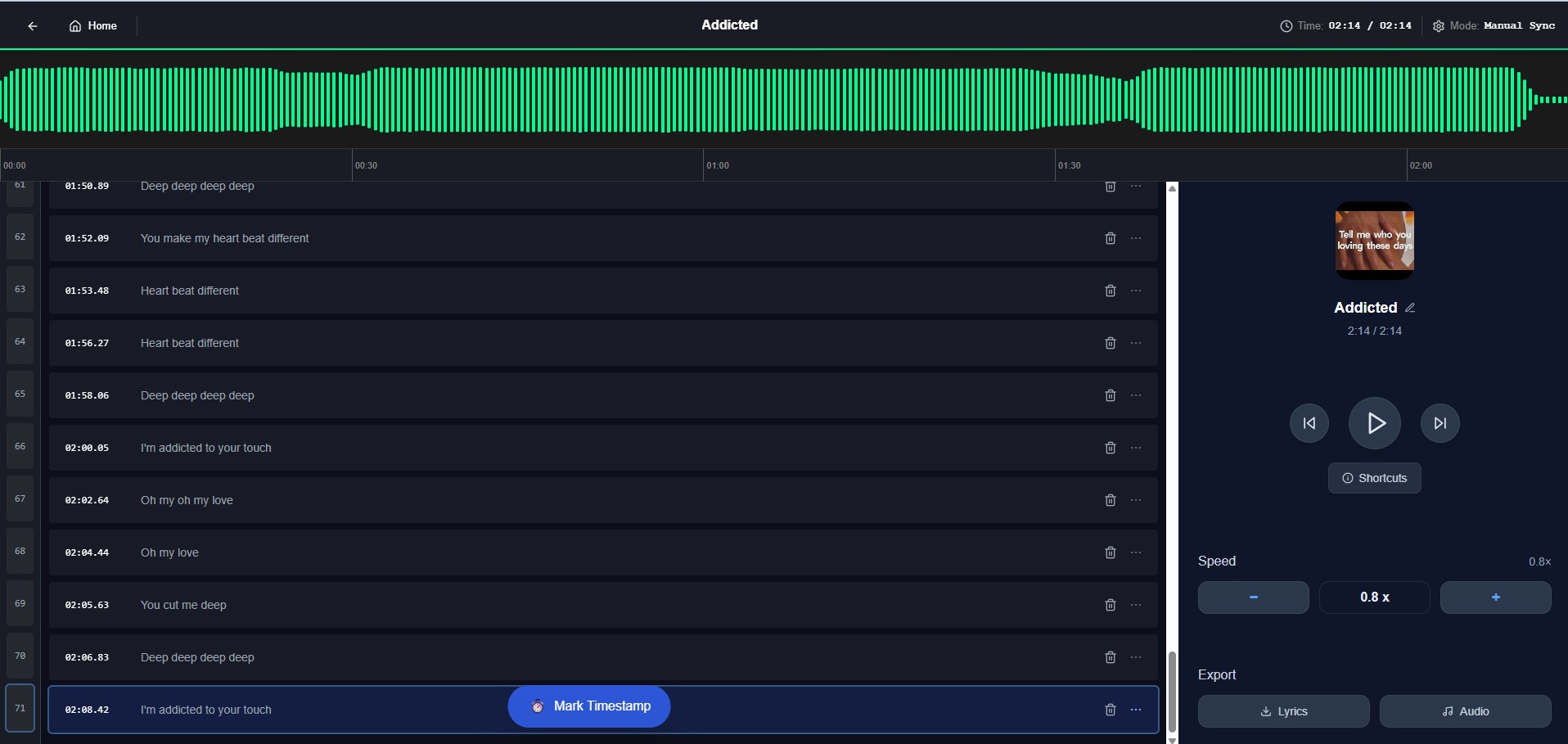
Task: Delete the 'Oh my oh my love' line
Action: coord(1110,500)
